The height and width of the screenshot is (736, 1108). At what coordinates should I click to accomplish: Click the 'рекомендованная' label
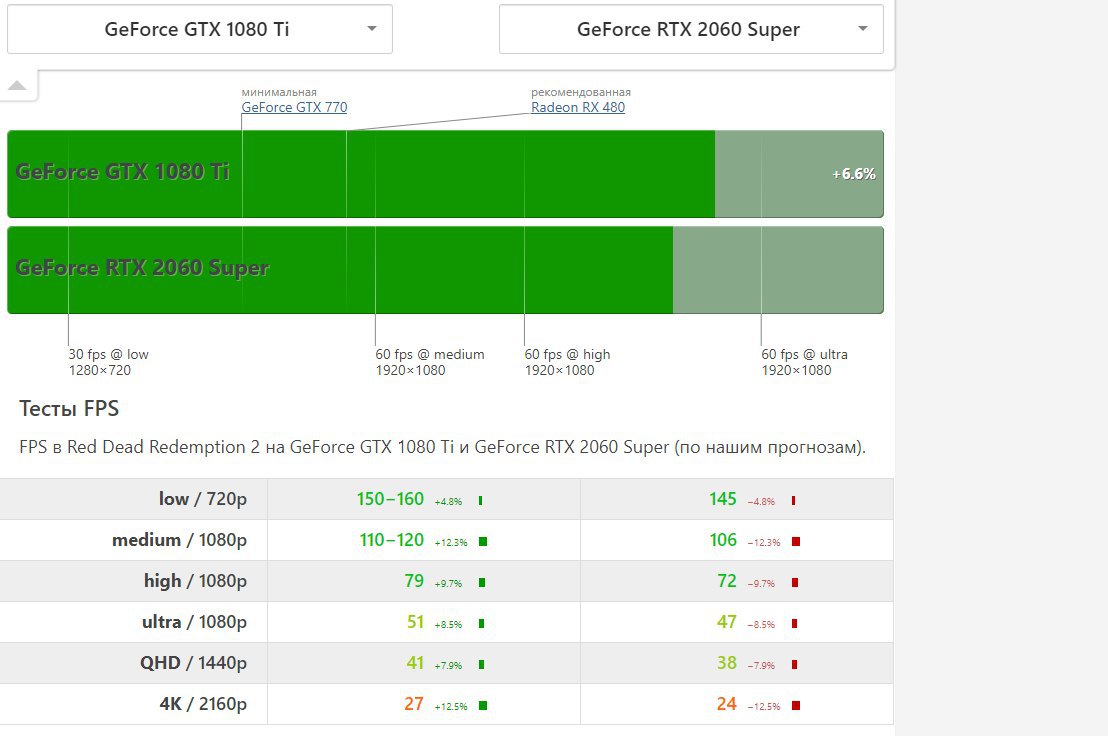[x=581, y=92]
